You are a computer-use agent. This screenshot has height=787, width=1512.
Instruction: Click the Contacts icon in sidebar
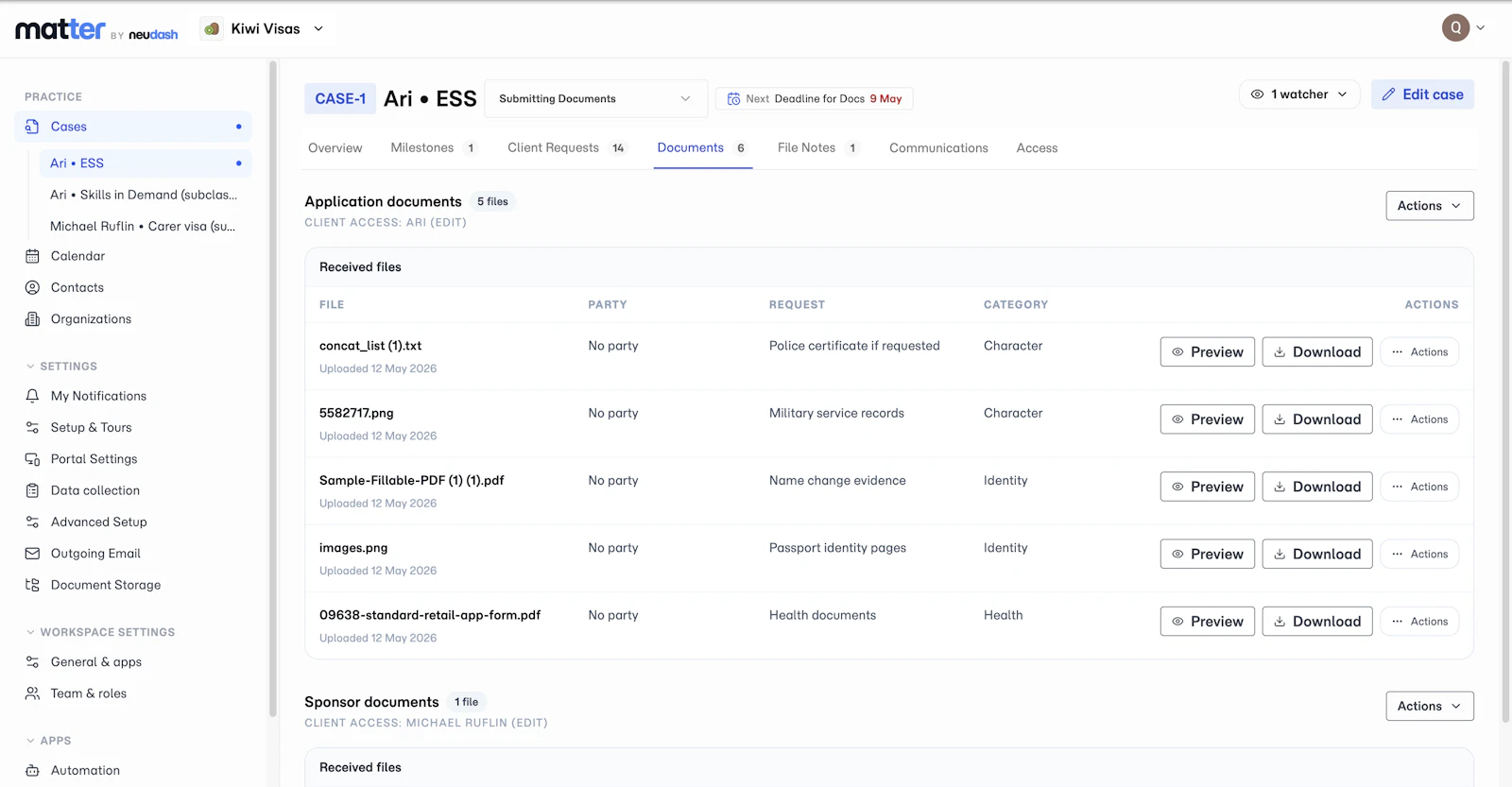(x=32, y=287)
